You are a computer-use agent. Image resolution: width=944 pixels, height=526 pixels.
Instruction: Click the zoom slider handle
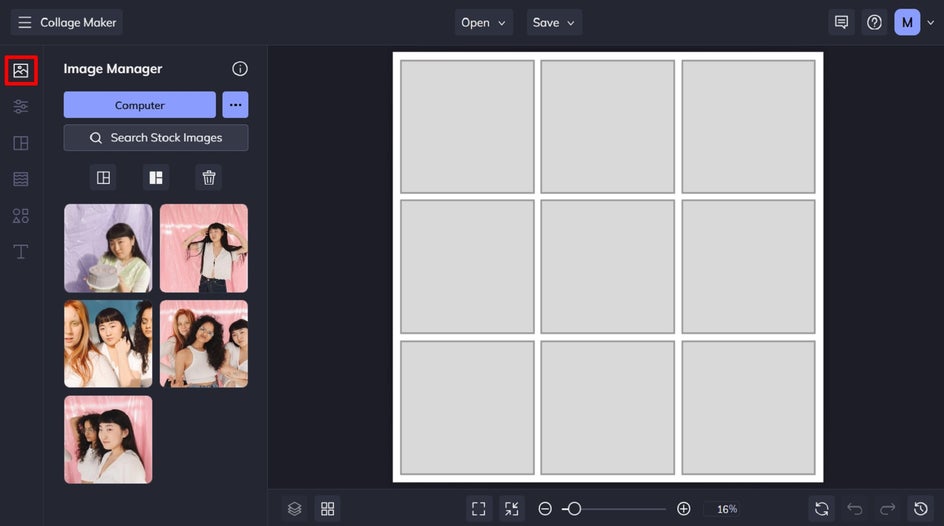click(574, 509)
